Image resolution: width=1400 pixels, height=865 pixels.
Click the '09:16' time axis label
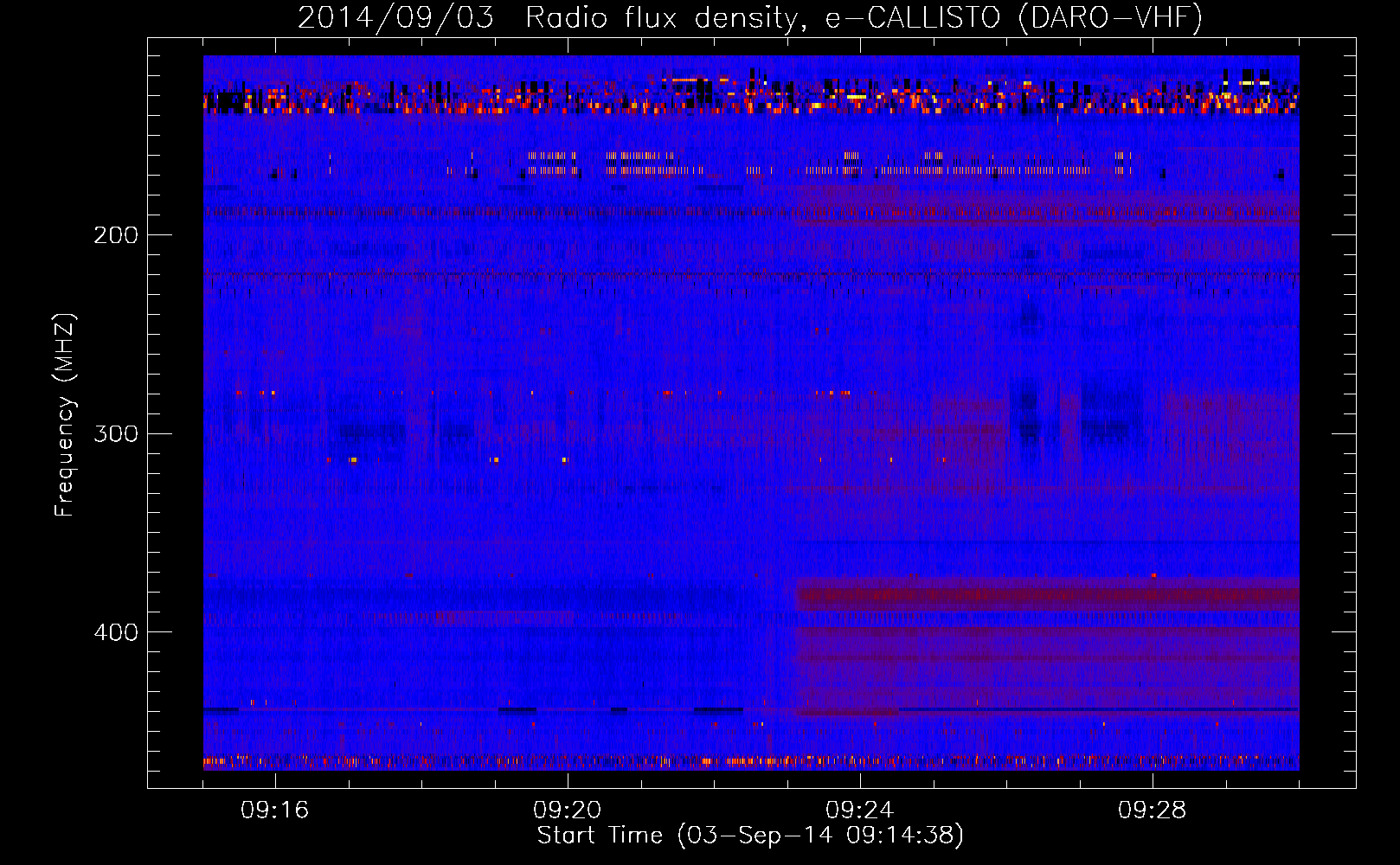(x=275, y=811)
